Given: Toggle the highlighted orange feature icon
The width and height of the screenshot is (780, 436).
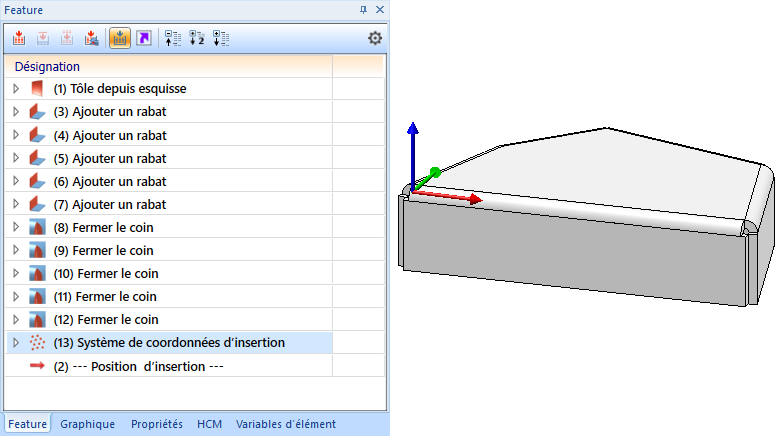Looking at the screenshot, I should point(120,38).
